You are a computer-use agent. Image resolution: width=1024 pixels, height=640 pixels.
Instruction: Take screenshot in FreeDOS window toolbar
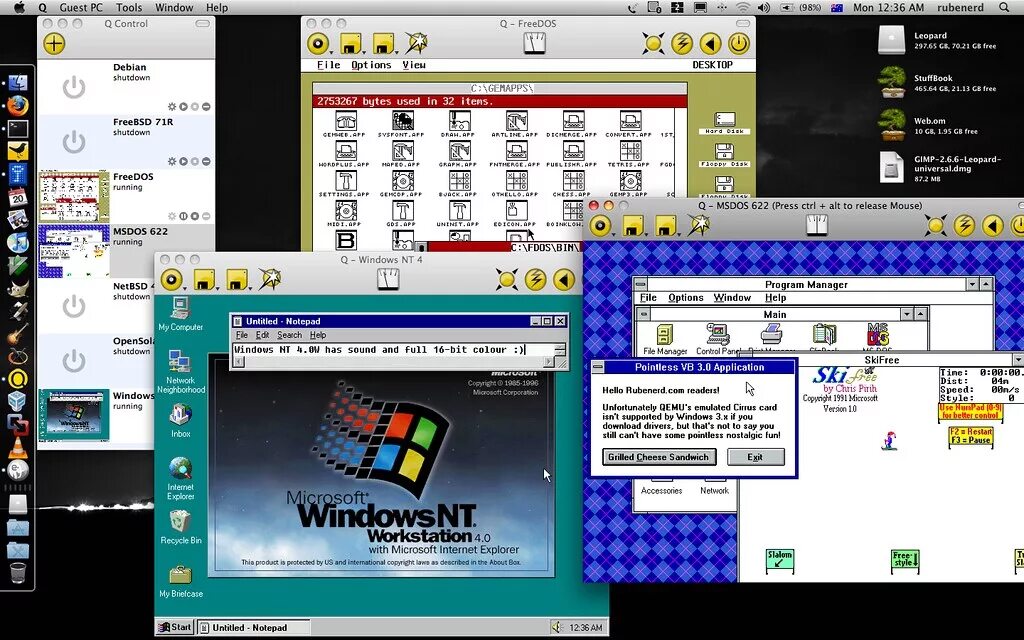pos(415,44)
